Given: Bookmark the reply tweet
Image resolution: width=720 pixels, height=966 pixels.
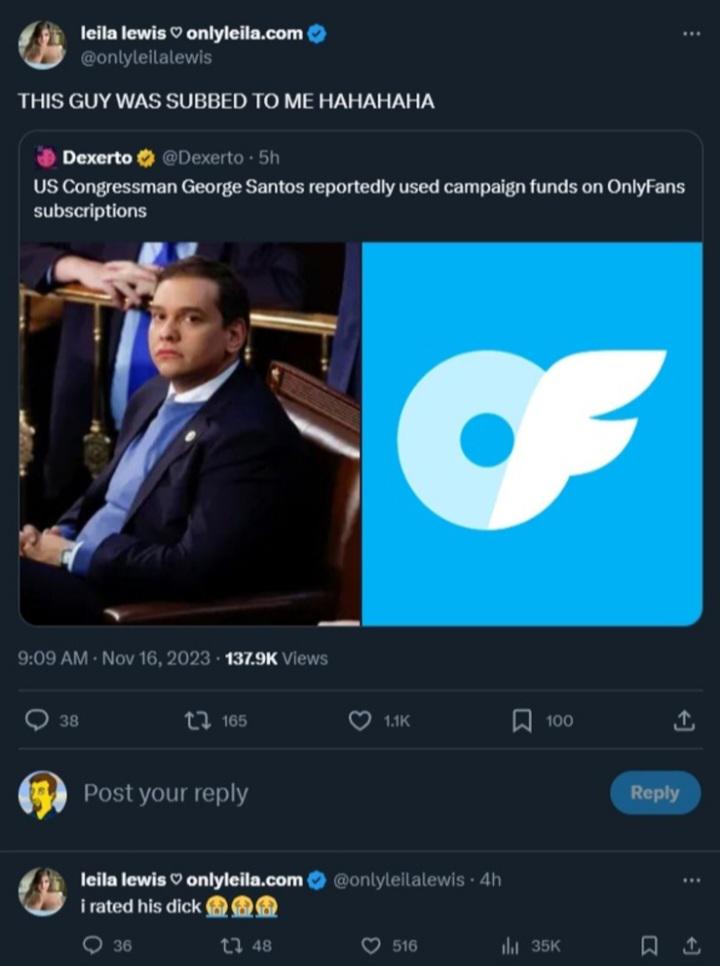Looking at the screenshot, I should (x=650, y=945).
